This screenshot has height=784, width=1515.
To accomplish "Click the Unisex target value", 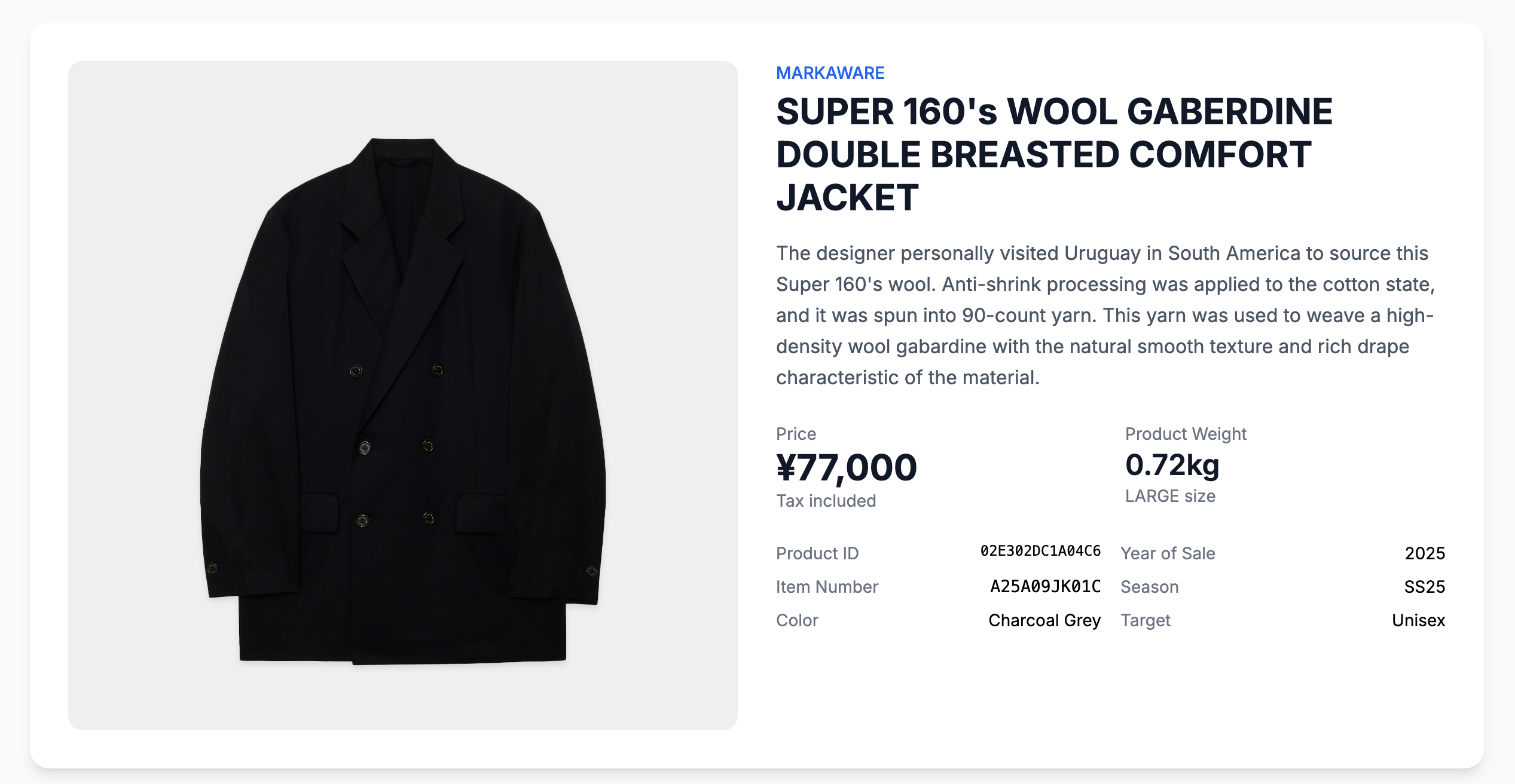I will (1418, 620).
